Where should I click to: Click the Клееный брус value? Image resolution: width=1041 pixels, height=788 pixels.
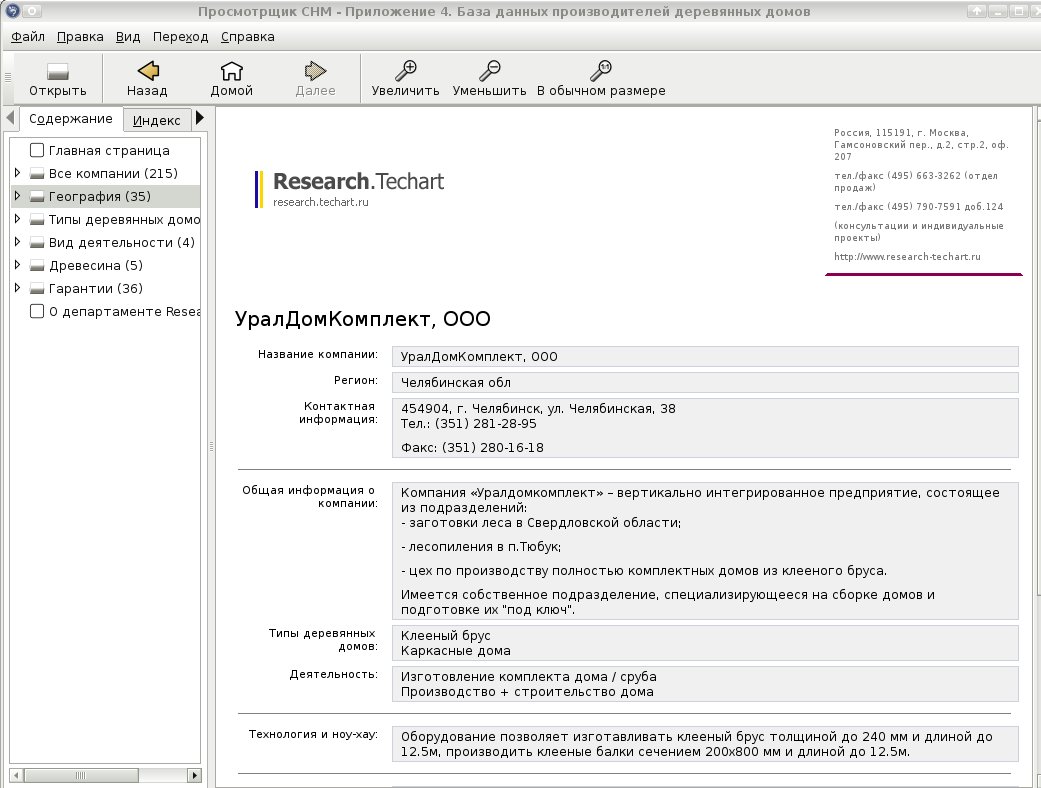[x=445, y=635]
